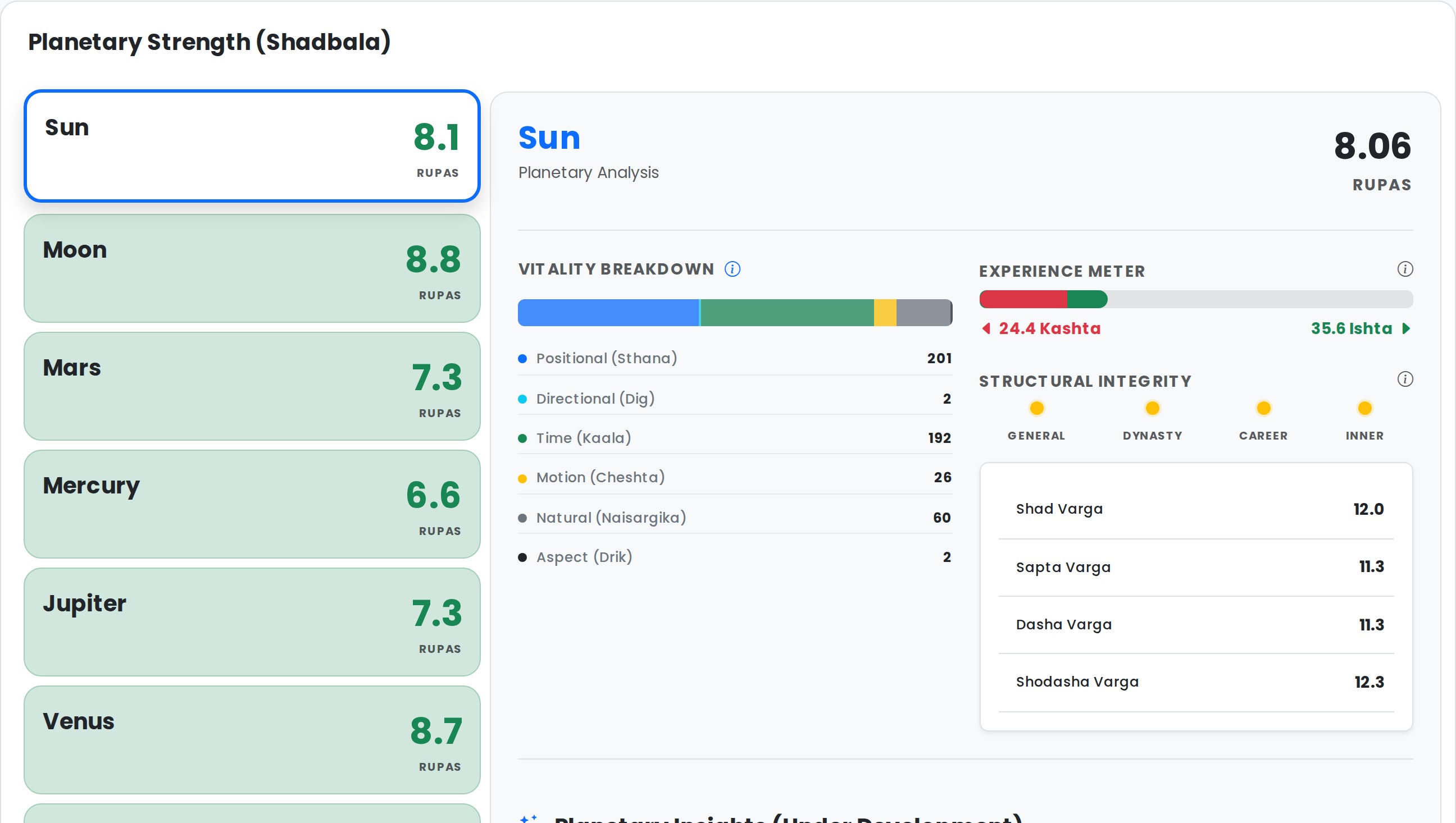Click the green Ishta right arrow

point(1406,328)
